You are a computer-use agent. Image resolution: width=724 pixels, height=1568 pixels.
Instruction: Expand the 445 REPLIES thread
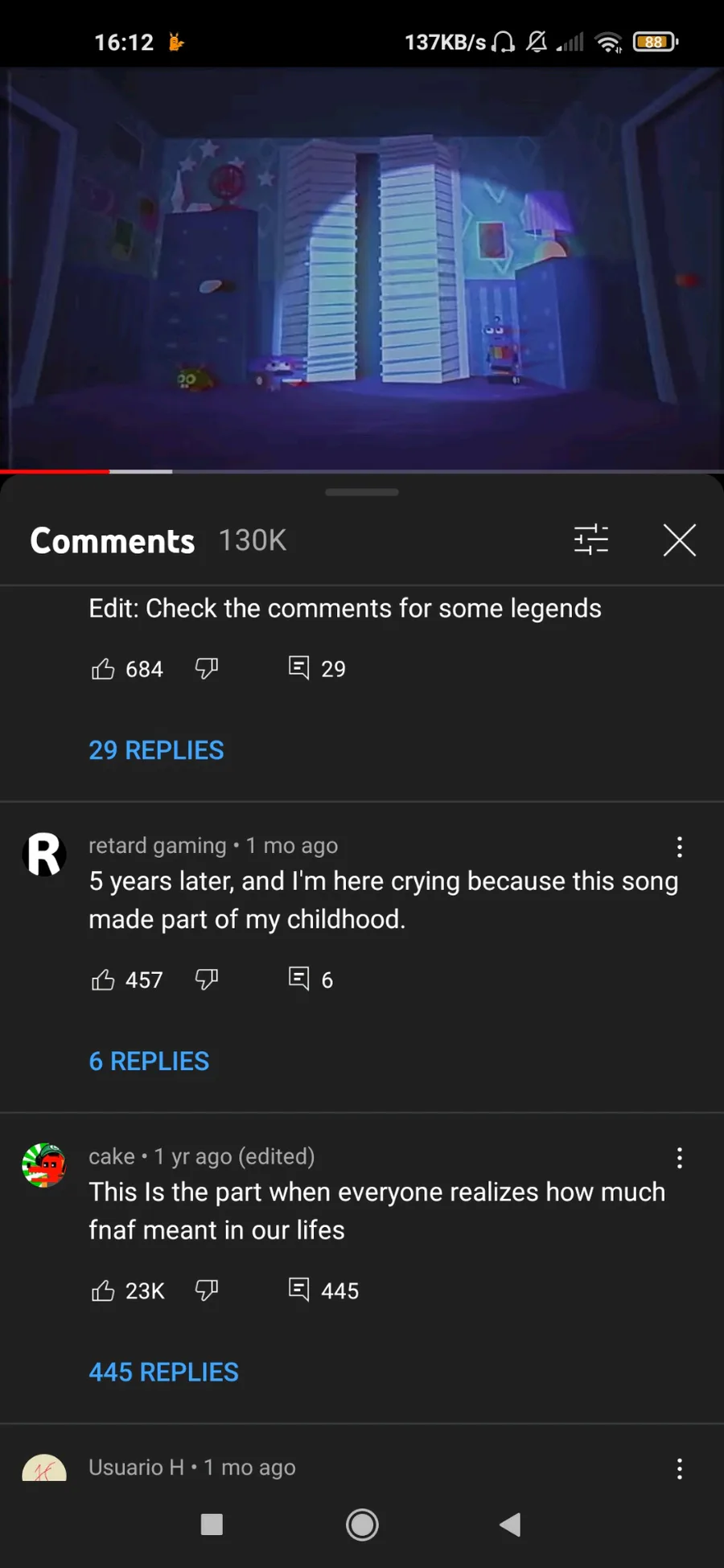163,1373
